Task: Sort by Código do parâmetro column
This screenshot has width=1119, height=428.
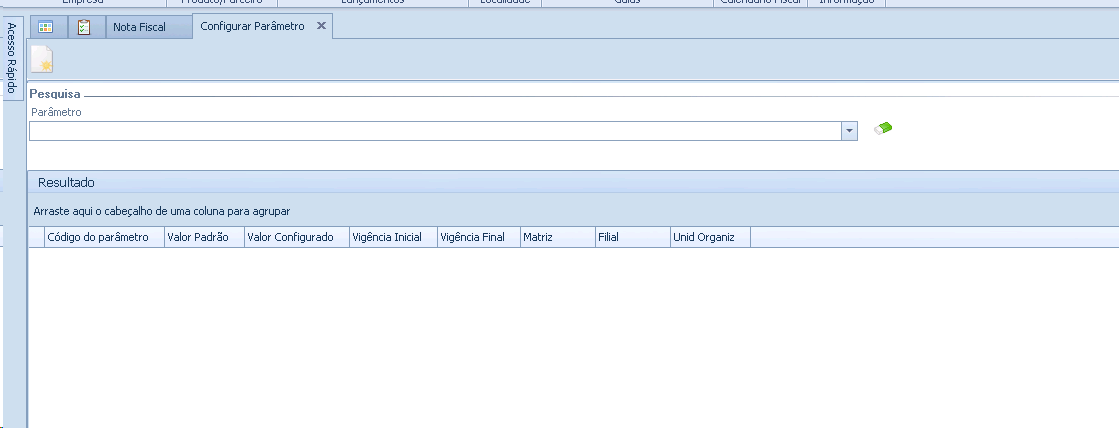Action: [x=104, y=237]
